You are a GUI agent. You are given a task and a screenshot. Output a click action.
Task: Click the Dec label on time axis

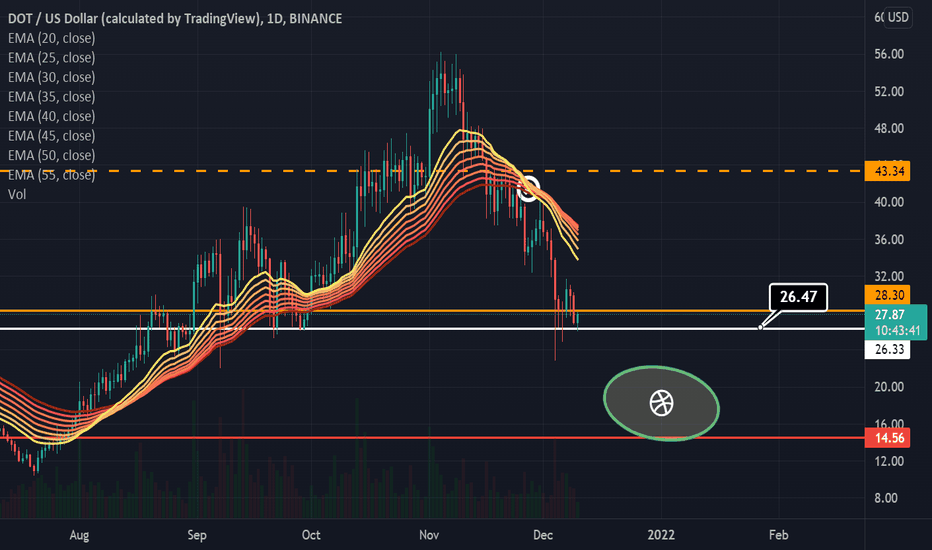point(543,535)
